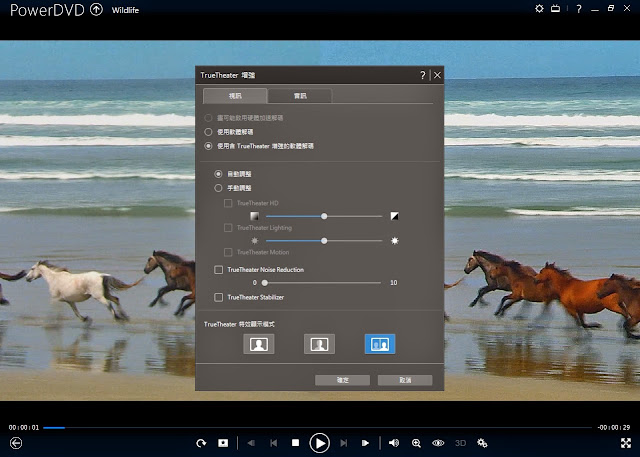This screenshot has height=457, width=640.
Task: Enable TrueTheater Stabilizer
Action: tap(218, 297)
